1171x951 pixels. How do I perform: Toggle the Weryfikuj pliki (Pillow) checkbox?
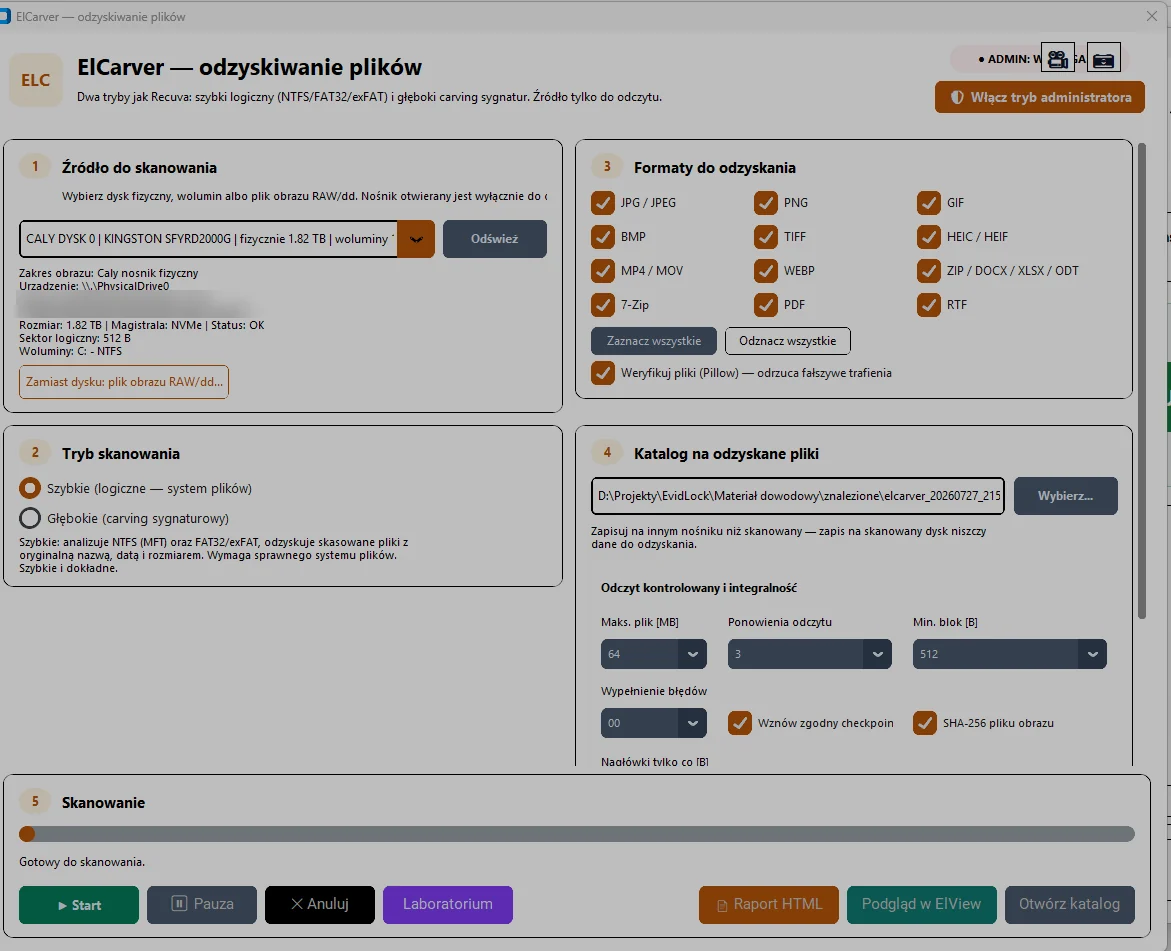pos(602,373)
